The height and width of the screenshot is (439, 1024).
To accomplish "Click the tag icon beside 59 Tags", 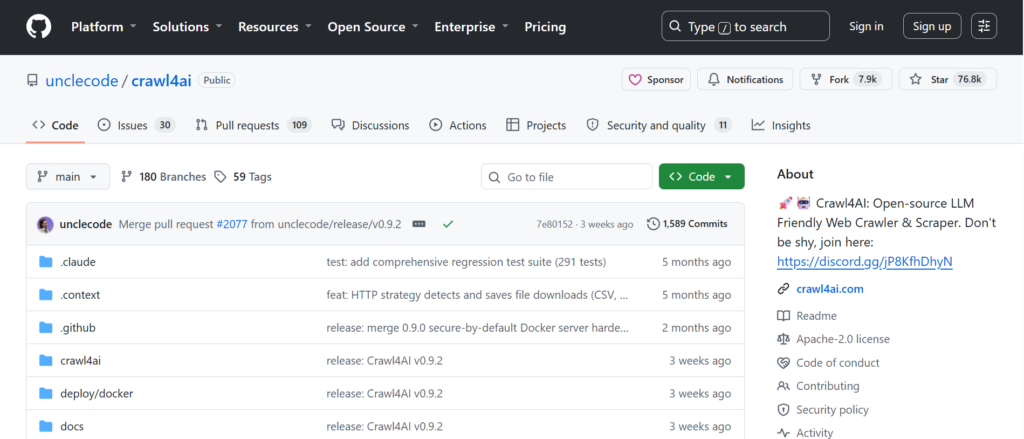I will point(221,176).
